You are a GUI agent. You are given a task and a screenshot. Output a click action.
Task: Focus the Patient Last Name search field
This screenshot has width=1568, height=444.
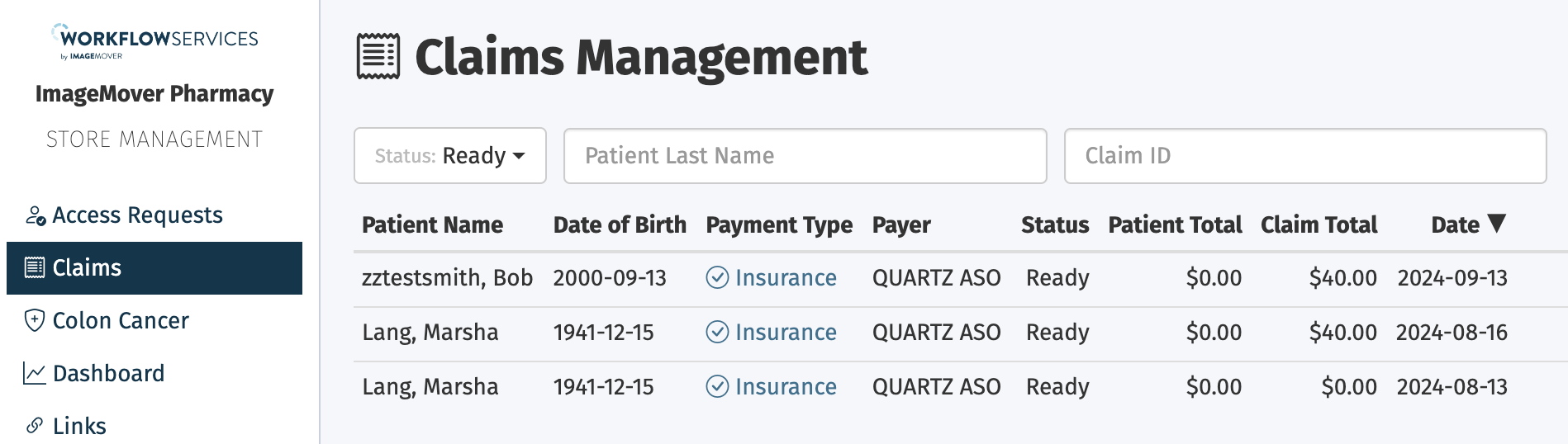click(805, 155)
